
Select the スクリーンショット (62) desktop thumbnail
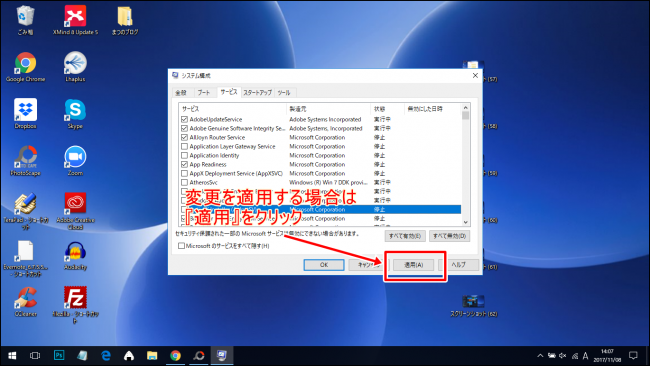[x=473, y=306]
